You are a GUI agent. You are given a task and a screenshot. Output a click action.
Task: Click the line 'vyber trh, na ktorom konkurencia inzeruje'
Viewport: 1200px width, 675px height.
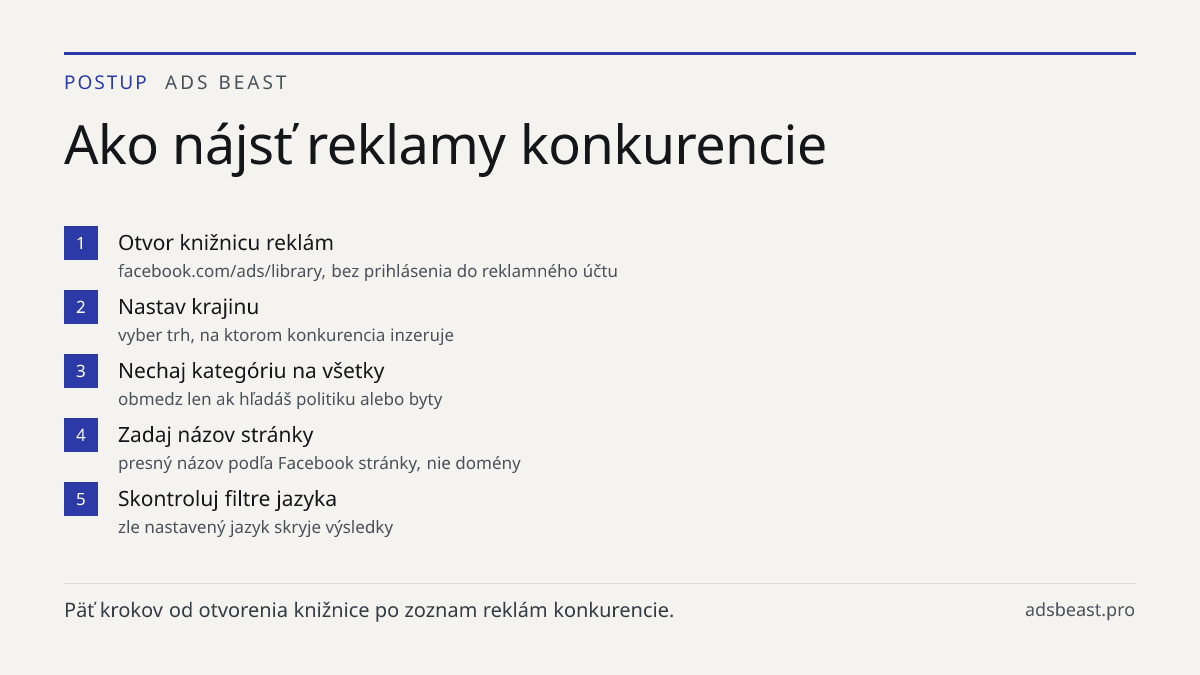point(286,335)
